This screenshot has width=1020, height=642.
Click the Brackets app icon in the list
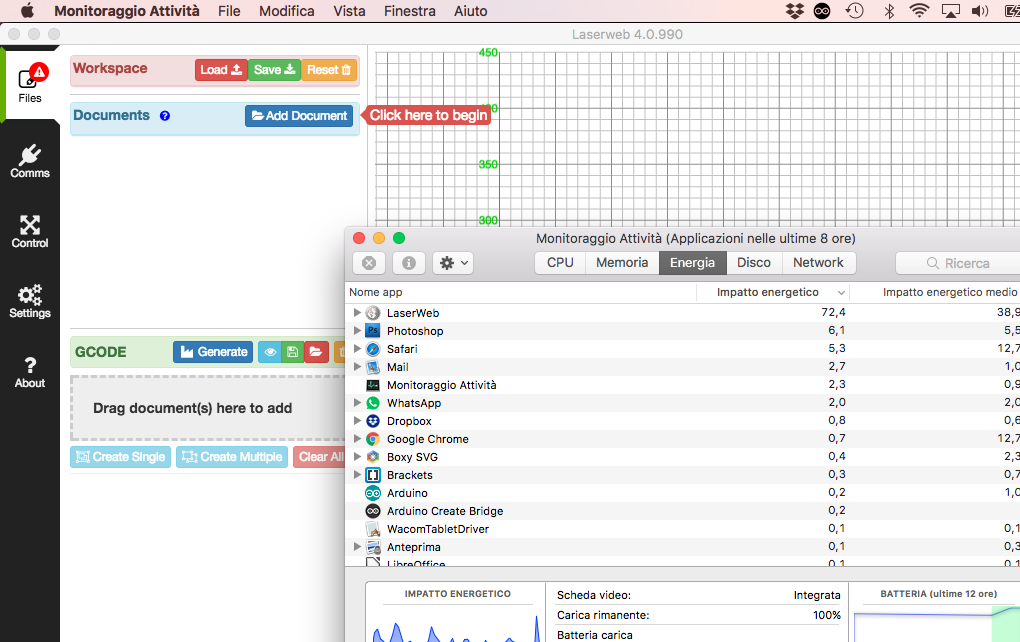pyautogui.click(x=373, y=475)
